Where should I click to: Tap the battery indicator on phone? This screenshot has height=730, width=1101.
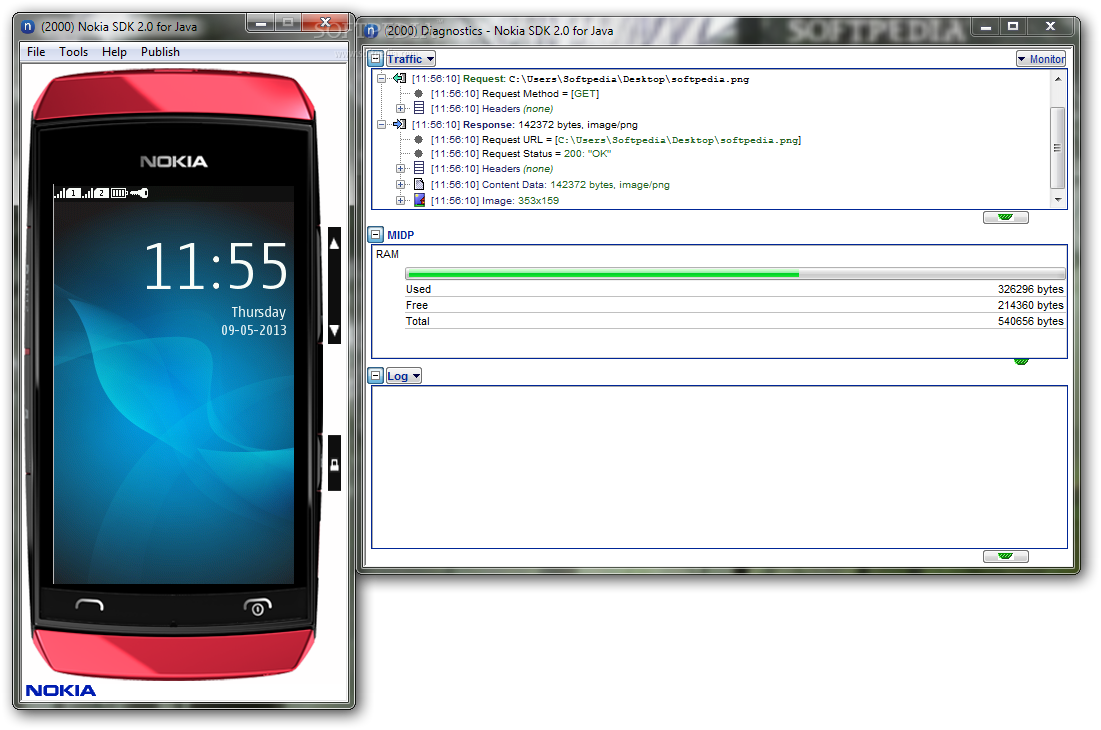tap(119, 192)
